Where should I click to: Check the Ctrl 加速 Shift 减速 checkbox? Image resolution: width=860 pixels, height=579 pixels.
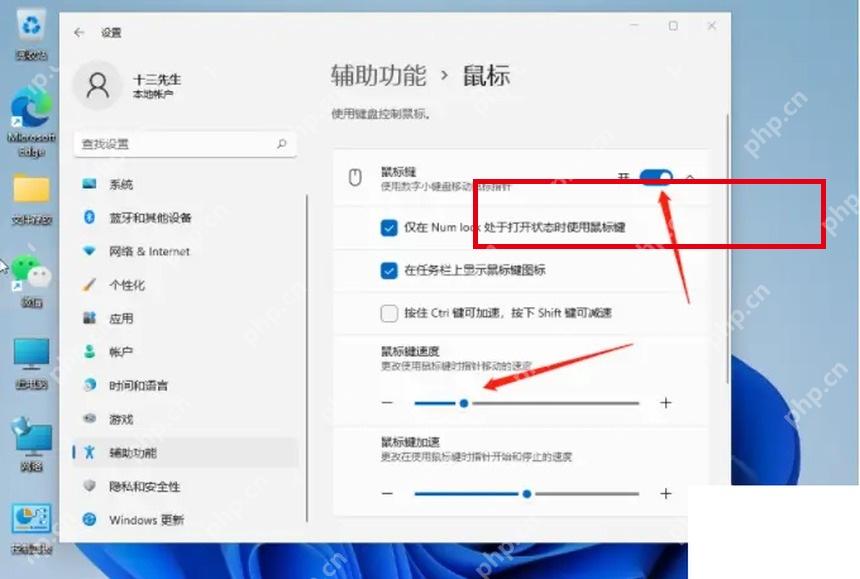pos(389,313)
